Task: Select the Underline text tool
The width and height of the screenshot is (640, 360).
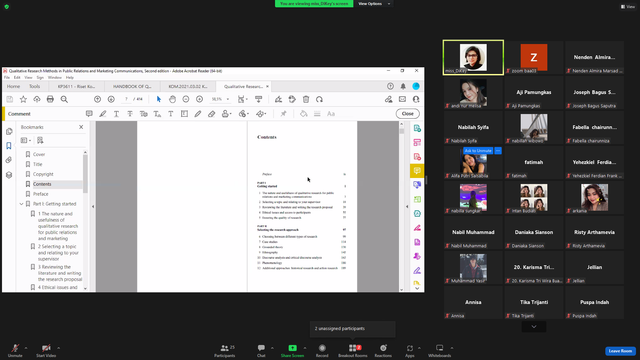Action: click(116, 114)
